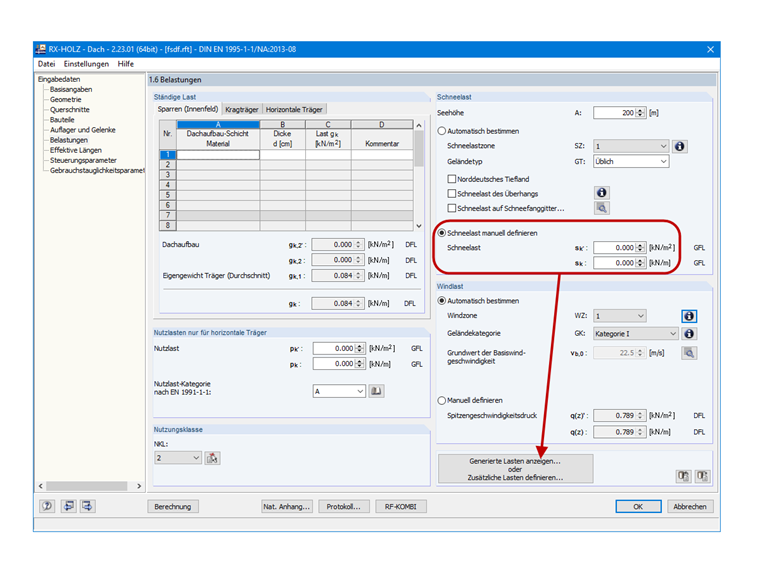This screenshot has width=760, height=570.
Task: Click the RX-HOLZ app icon in title bar
Action: coord(41,49)
